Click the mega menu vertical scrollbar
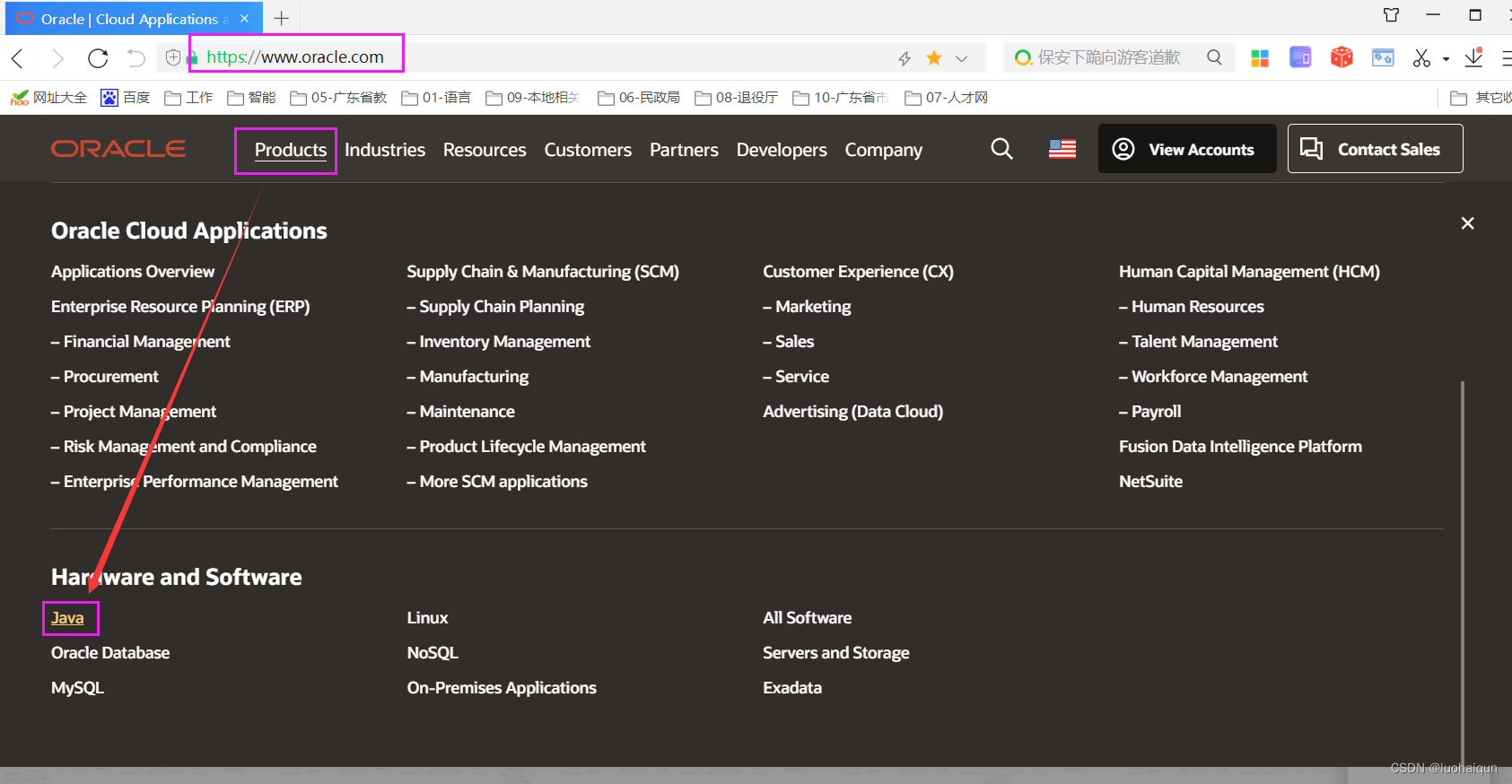This screenshot has height=784, width=1512. click(1463, 572)
